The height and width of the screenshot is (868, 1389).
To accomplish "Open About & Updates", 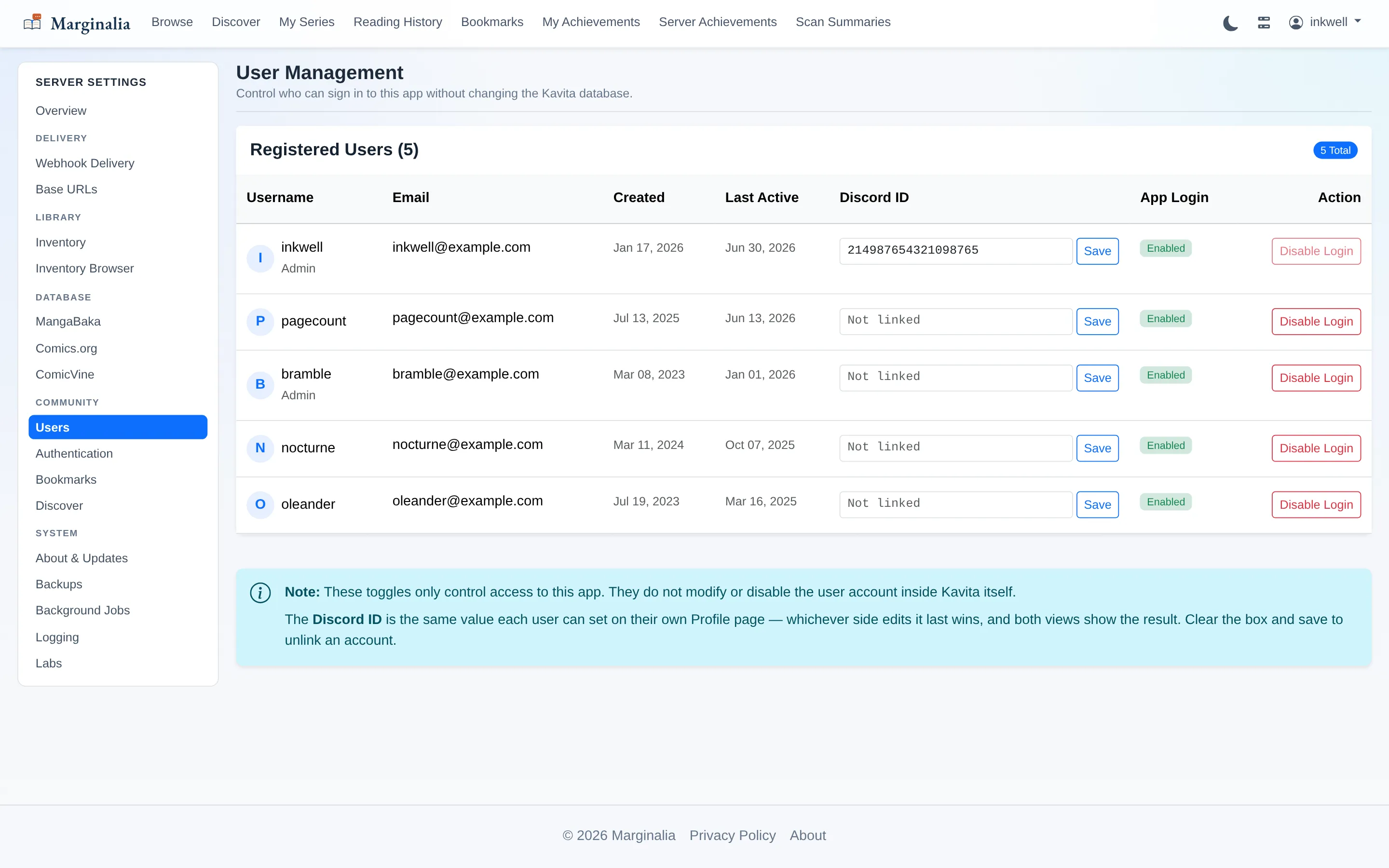I will tap(118, 558).
